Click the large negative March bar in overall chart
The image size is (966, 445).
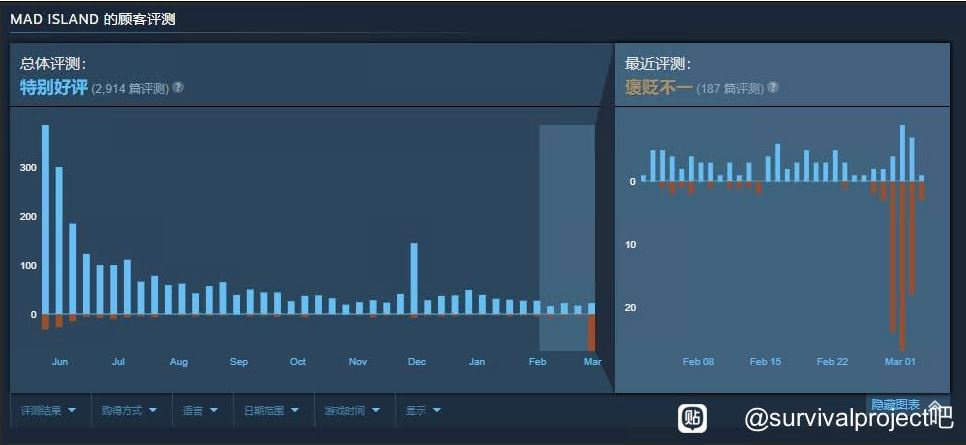point(591,333)
